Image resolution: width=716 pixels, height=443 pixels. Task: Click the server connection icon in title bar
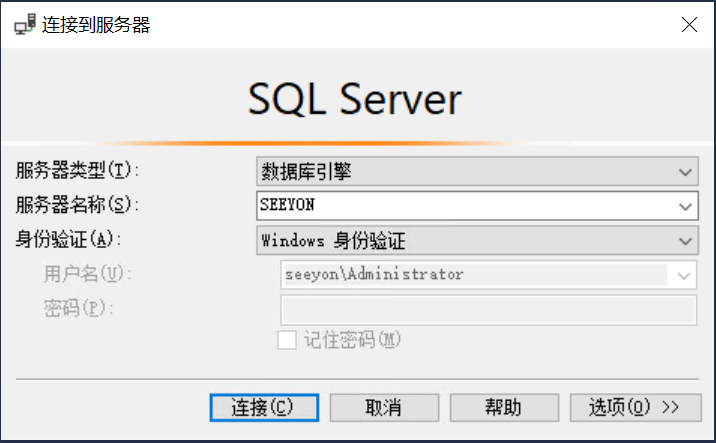[24, 25]
